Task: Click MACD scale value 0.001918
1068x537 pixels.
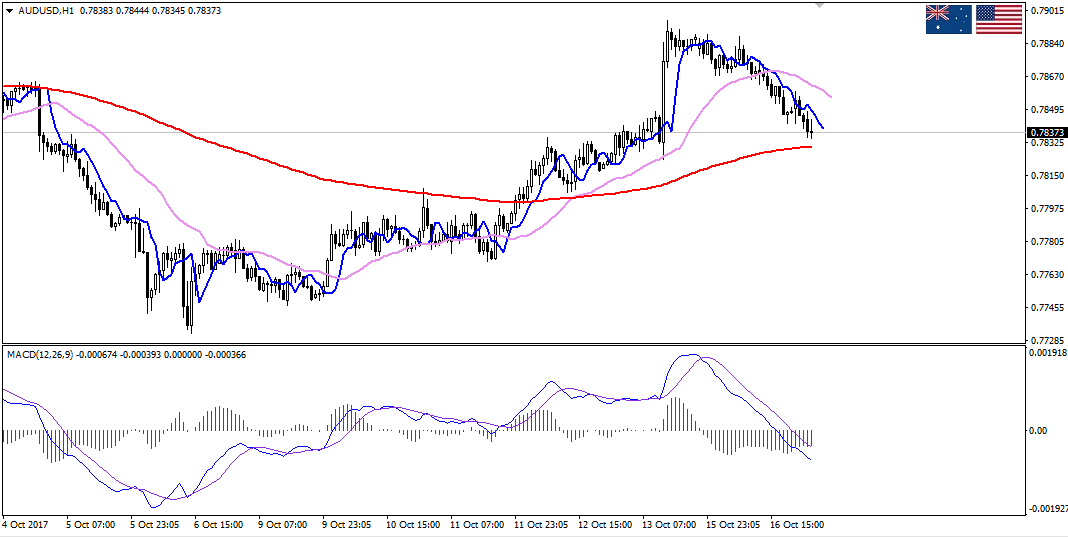Action: pos(1048,354)
